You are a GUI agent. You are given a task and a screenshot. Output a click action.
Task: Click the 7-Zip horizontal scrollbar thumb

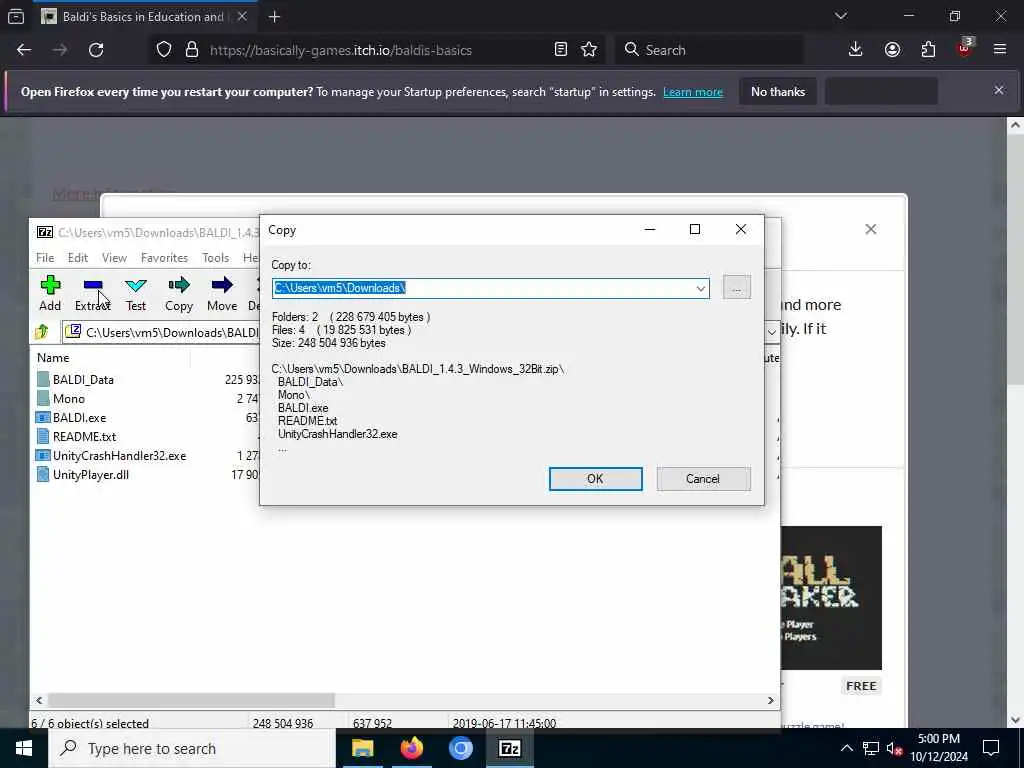point(191,700)
